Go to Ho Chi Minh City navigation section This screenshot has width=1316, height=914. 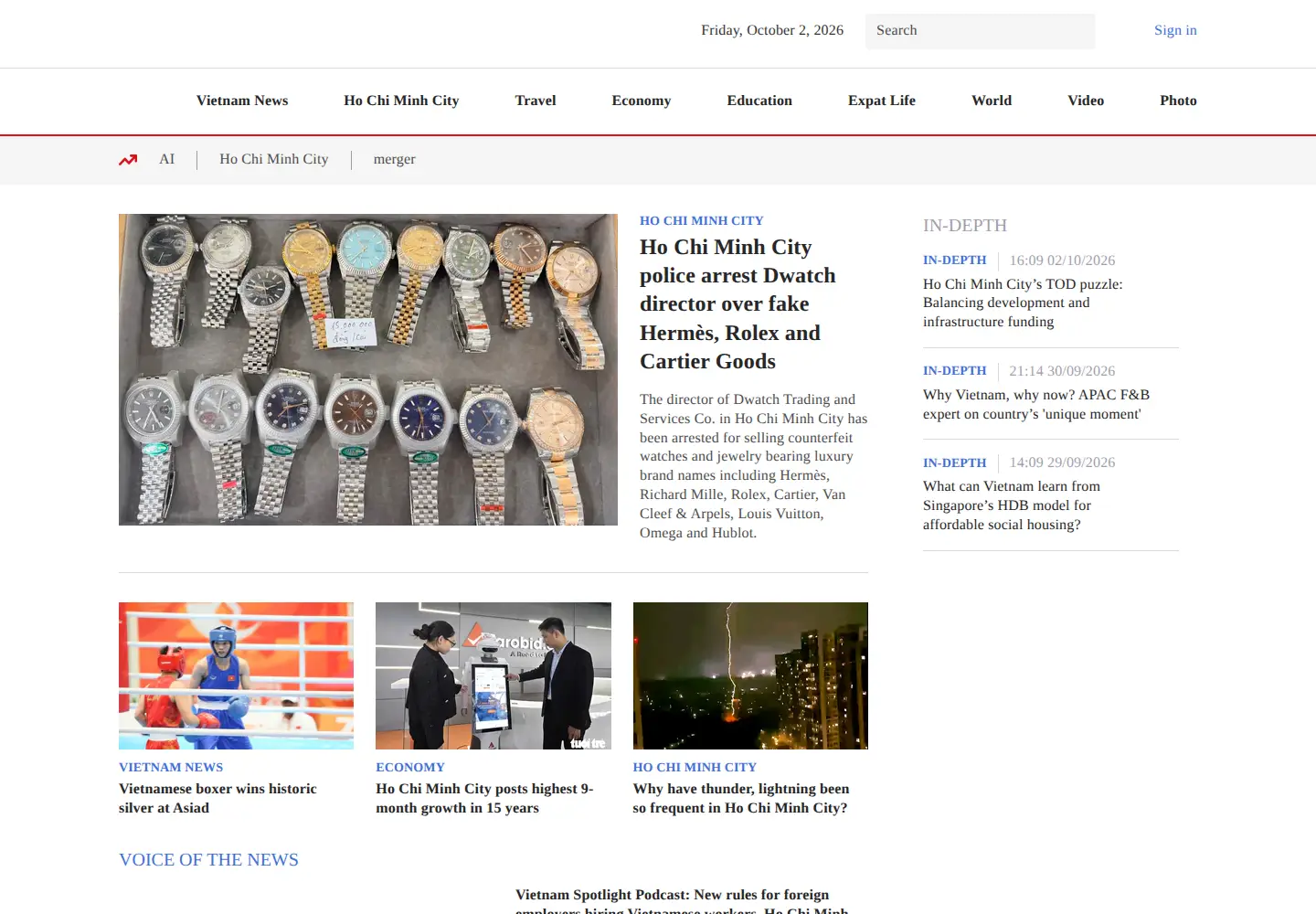coord(401,101)
